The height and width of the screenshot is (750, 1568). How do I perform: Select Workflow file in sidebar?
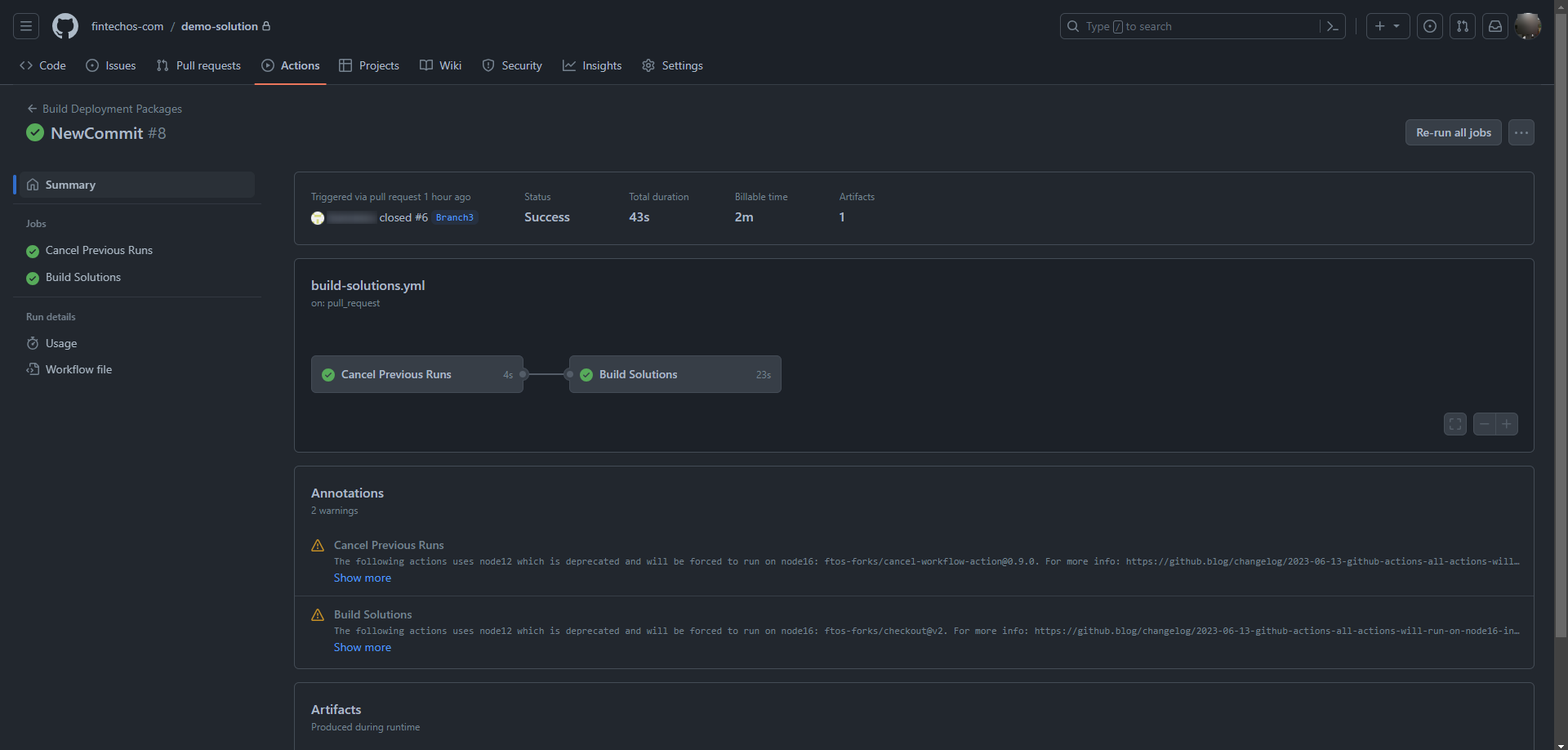click(x=78, y=369)
